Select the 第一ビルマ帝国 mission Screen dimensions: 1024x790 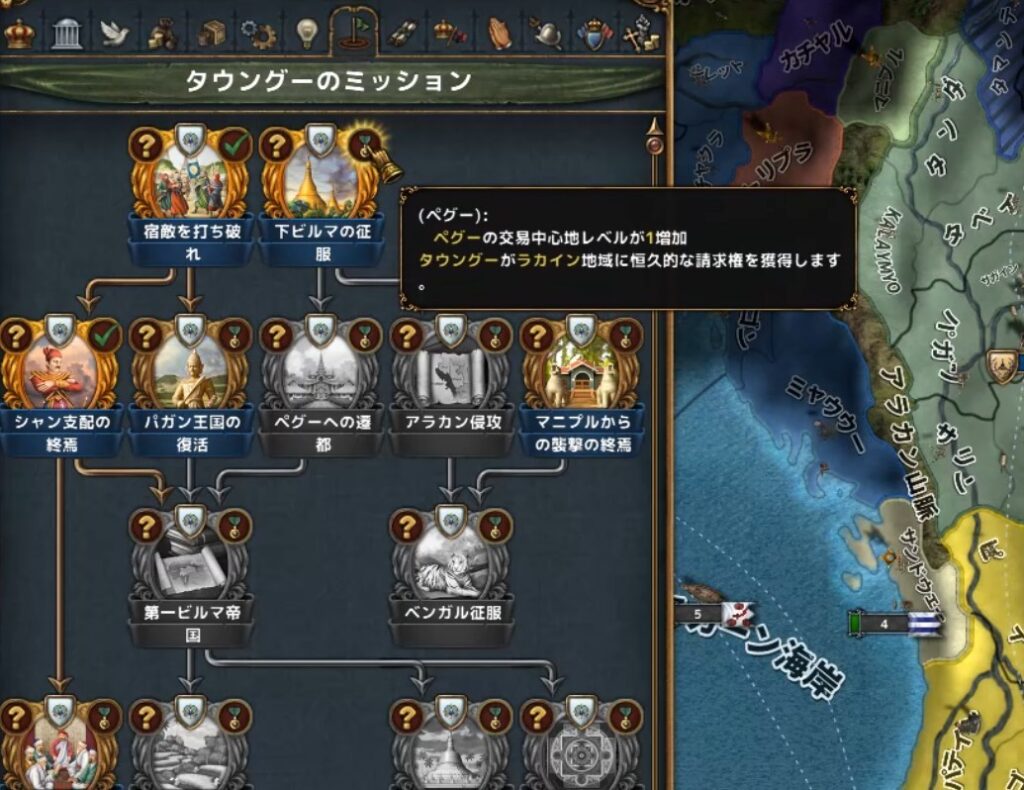(x=191, y=575)
